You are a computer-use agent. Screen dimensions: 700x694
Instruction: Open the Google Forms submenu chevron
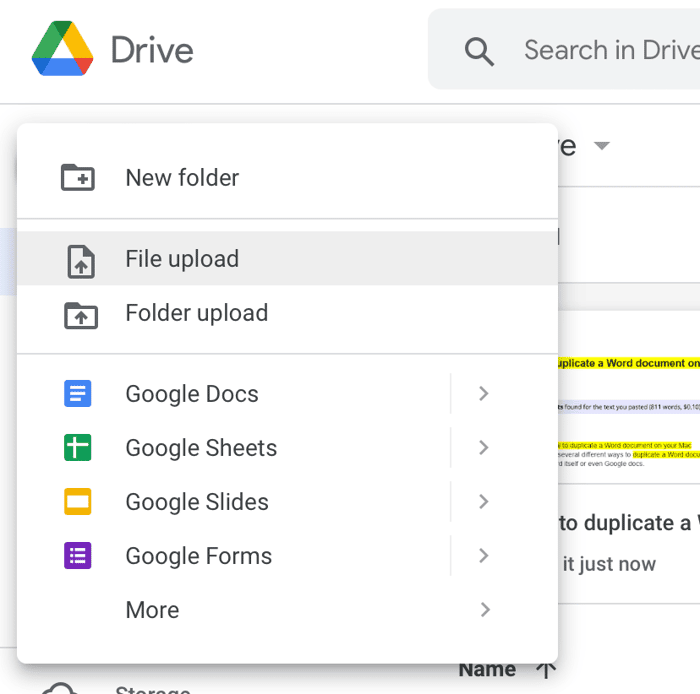pos(484,556)
